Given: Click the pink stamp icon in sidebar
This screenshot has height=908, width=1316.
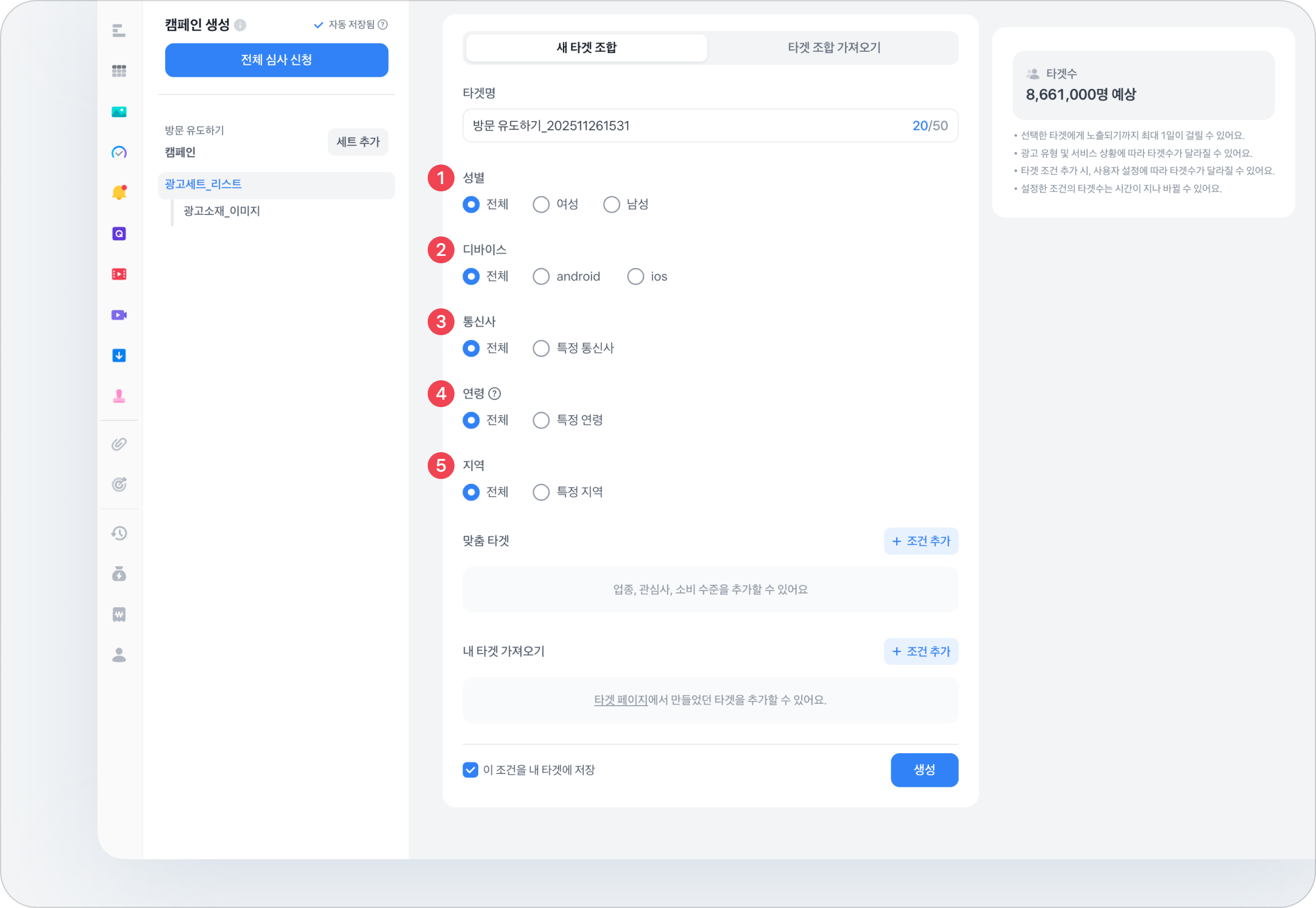Looking at the screenshot, I should (119, 397).
